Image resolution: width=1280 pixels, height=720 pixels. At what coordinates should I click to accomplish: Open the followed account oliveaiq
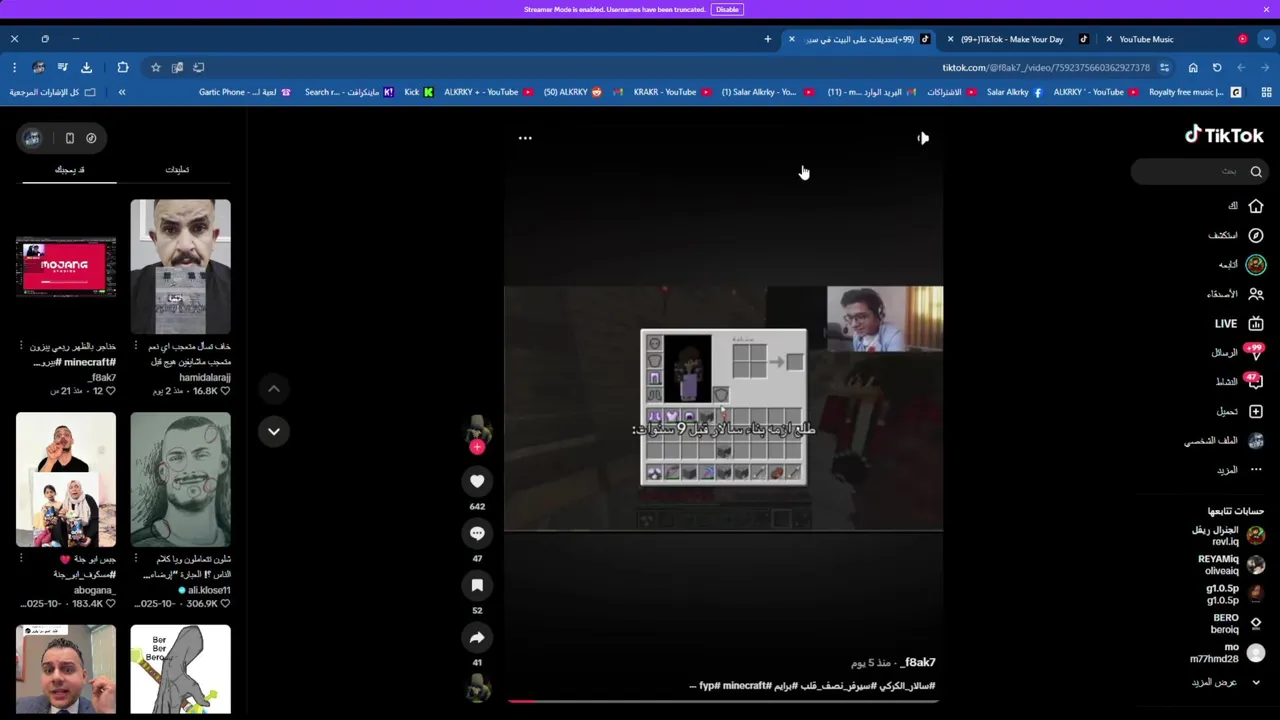tap(1230, 565)
